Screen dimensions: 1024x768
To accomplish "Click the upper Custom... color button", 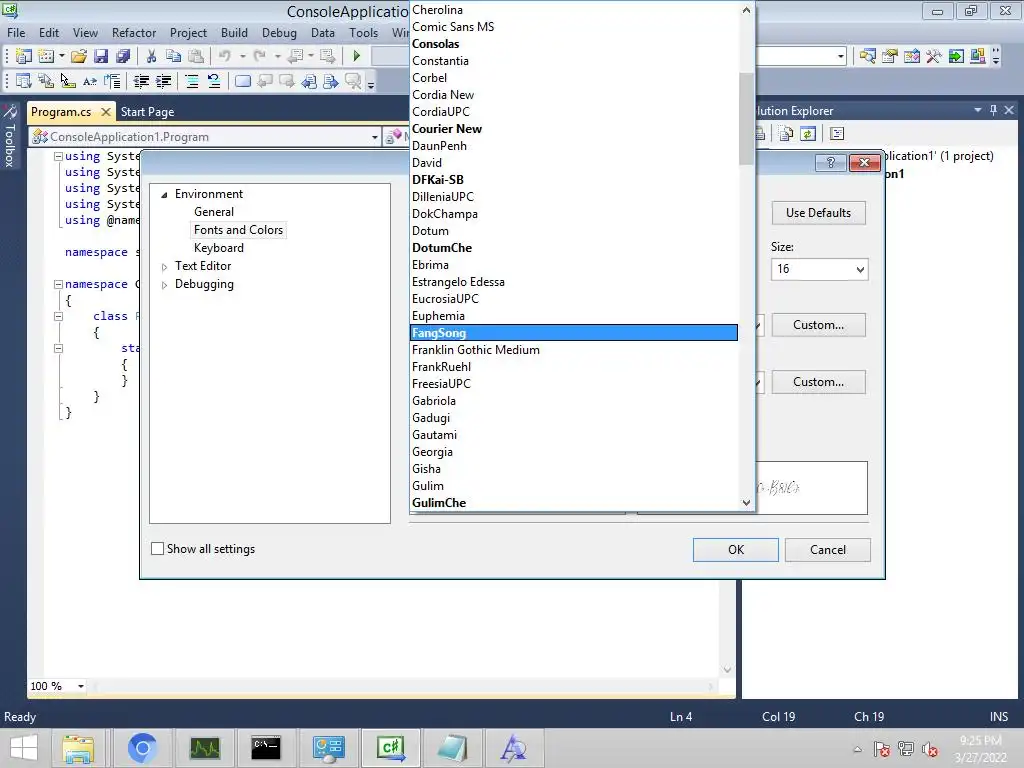I will (818, 325).
